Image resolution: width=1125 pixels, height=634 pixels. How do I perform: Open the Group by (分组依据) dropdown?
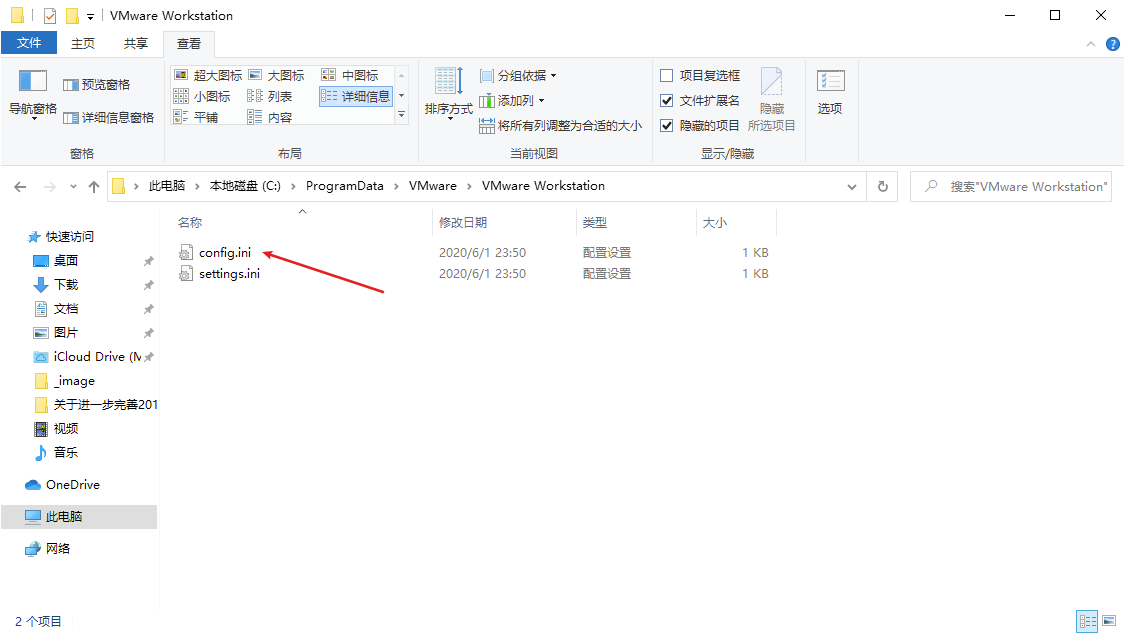coord(518,75)
